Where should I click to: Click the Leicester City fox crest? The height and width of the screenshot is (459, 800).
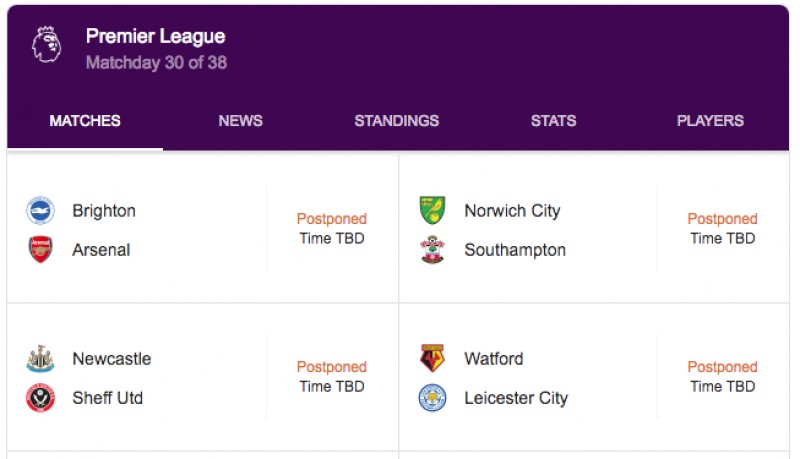tap(432, 398)
